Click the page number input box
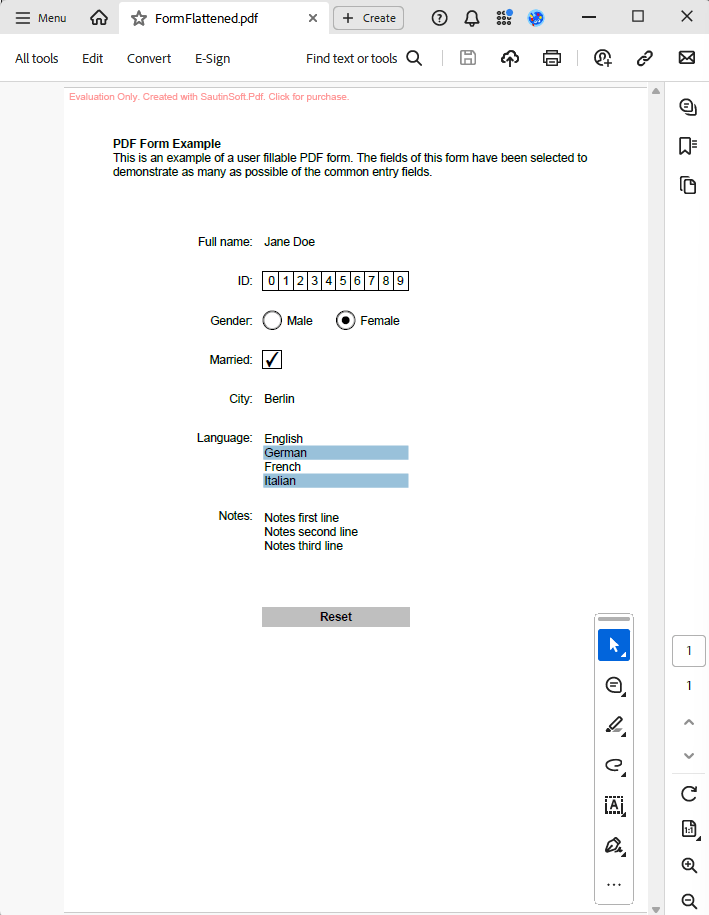 pyautogui.click(x=688, y=651)
